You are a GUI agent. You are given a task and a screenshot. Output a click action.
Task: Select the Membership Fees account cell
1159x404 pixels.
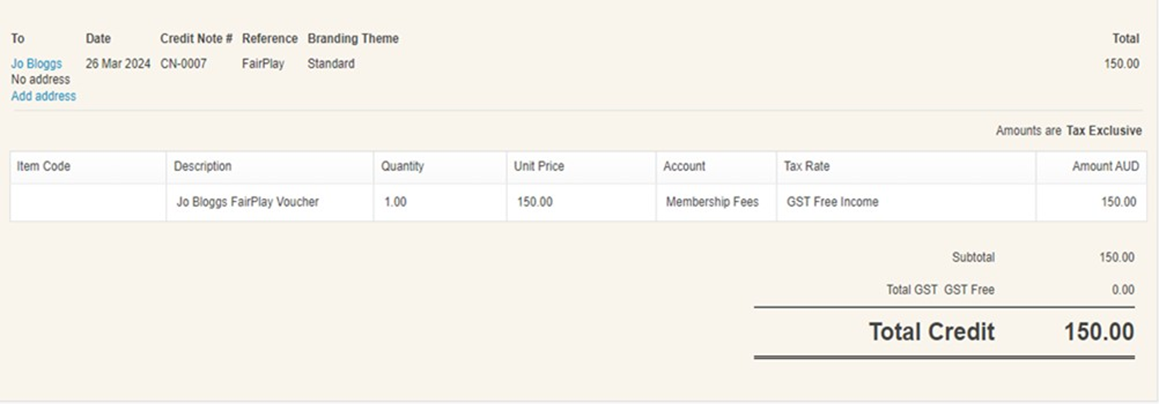tap(716, 202)
